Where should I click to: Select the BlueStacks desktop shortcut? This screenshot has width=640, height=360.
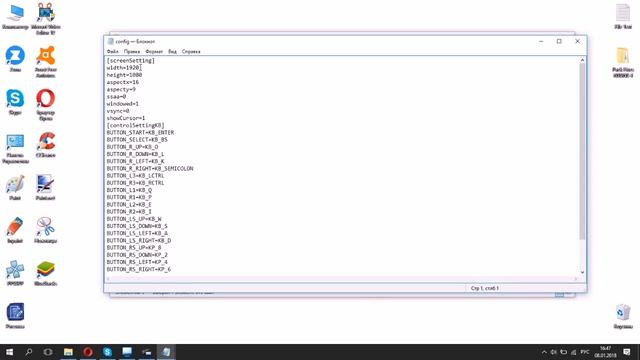pos(46,273)
